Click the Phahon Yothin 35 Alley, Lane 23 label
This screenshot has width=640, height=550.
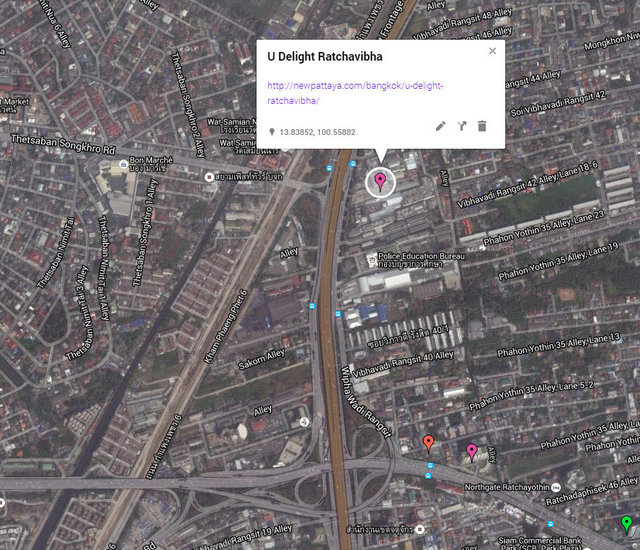pyautogui.click(x=543, y=228)
